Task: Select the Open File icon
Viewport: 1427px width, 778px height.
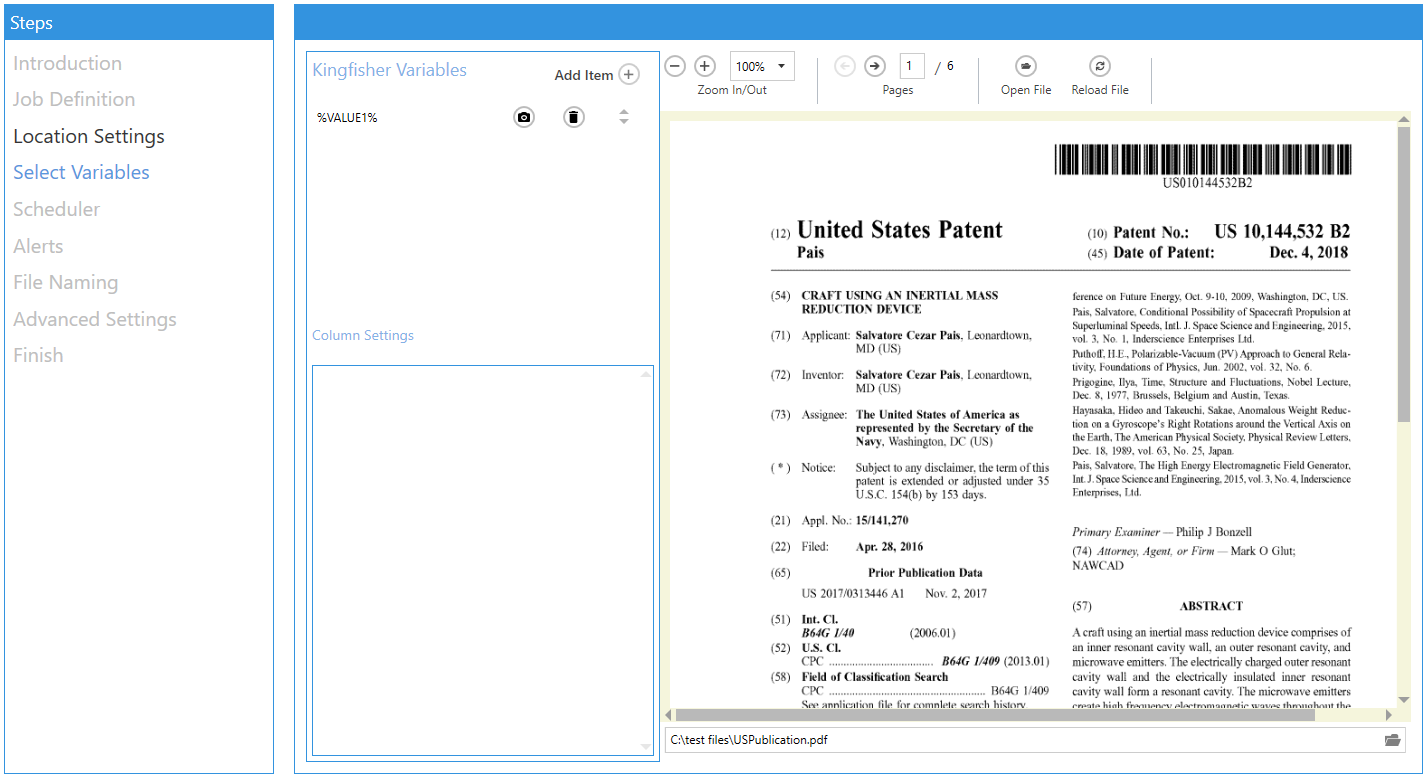Action: 1025,65
